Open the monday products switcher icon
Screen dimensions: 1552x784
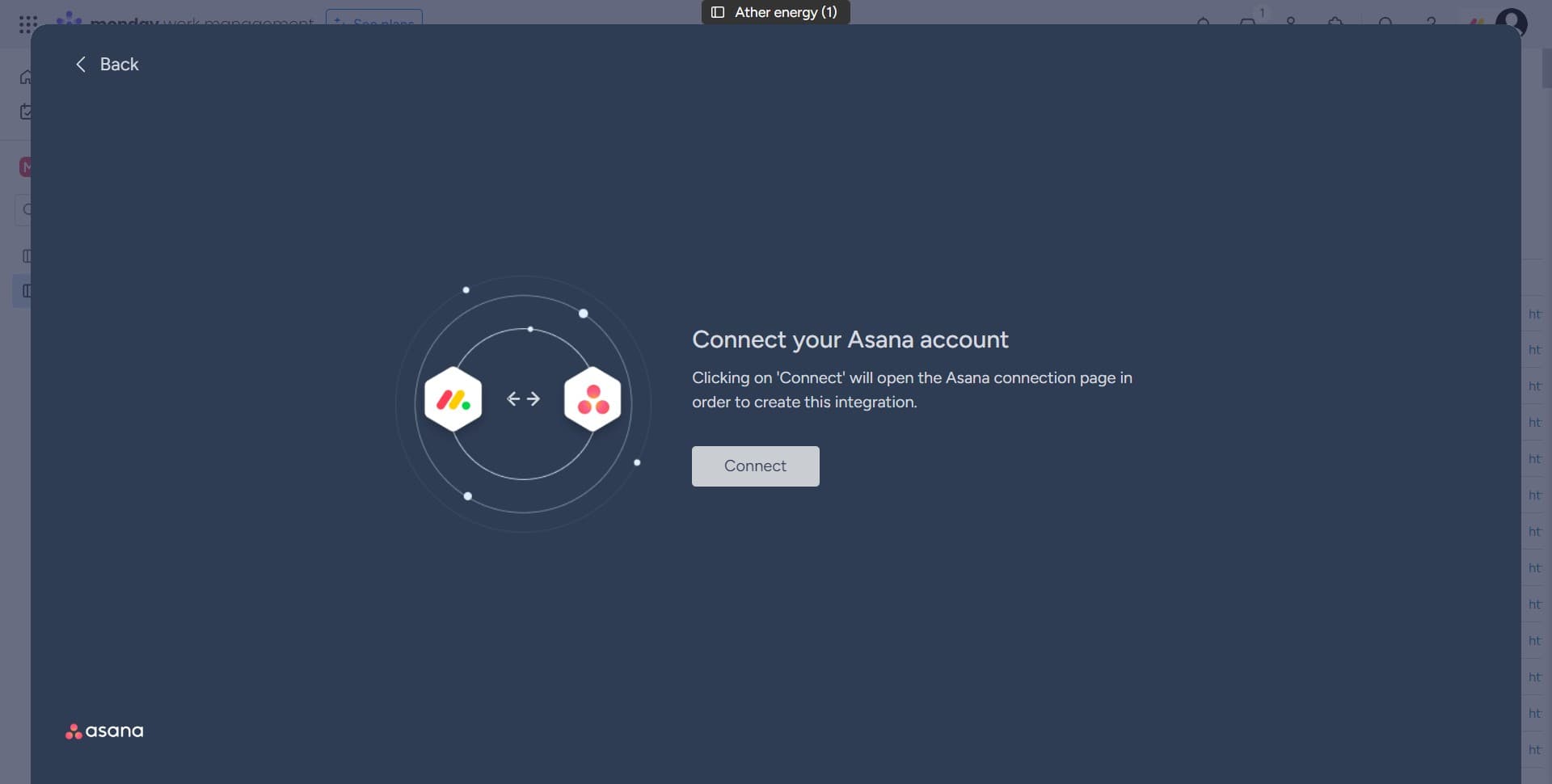pos(1478,21)
